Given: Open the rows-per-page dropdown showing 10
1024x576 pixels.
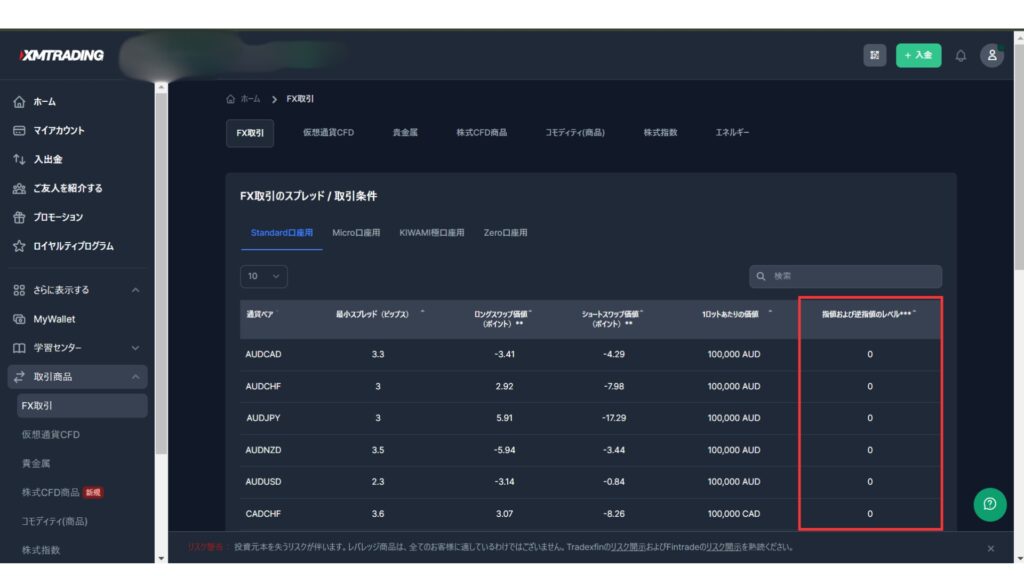Looking at the screenshot, I should [x=264, y=276].
